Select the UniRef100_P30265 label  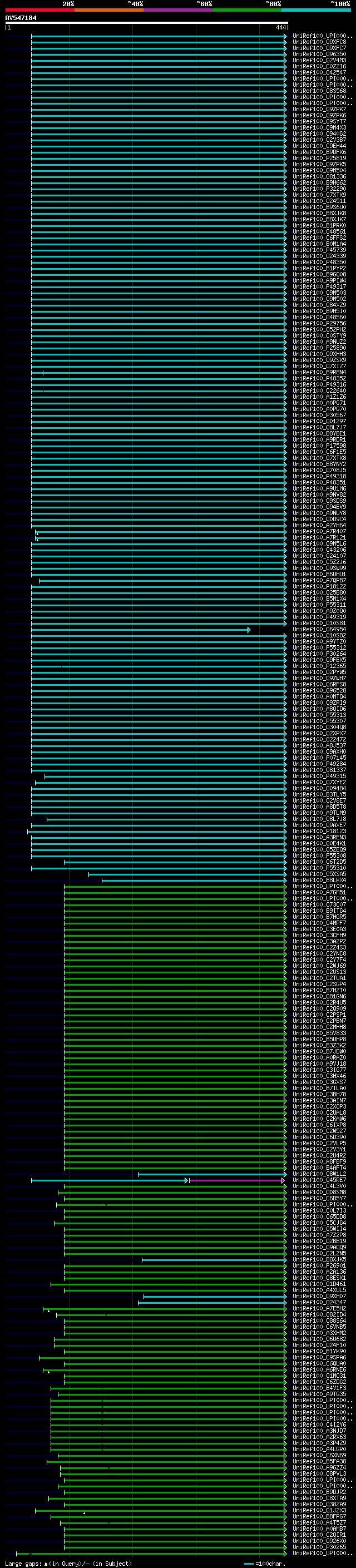click(x=319, y=1547)
